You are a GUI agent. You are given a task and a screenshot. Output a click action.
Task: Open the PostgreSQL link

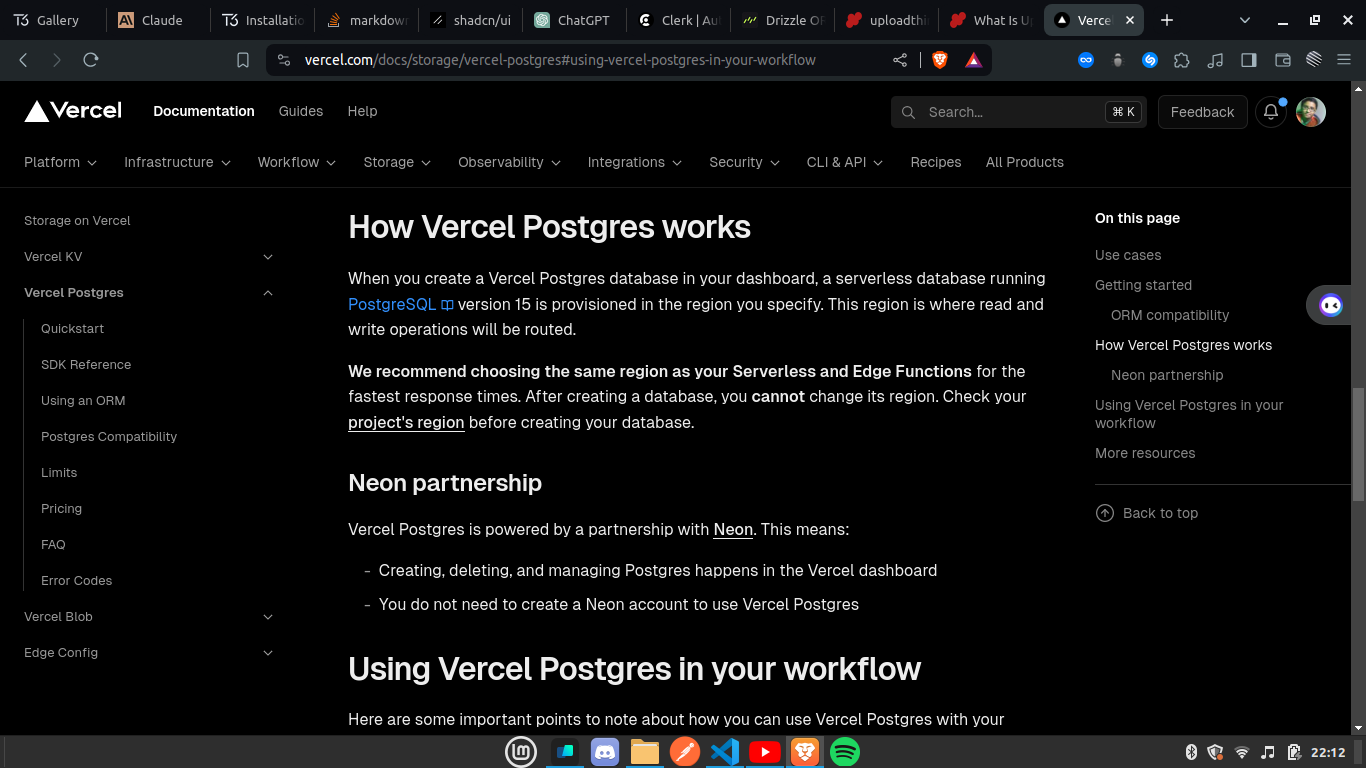(400, 304)
